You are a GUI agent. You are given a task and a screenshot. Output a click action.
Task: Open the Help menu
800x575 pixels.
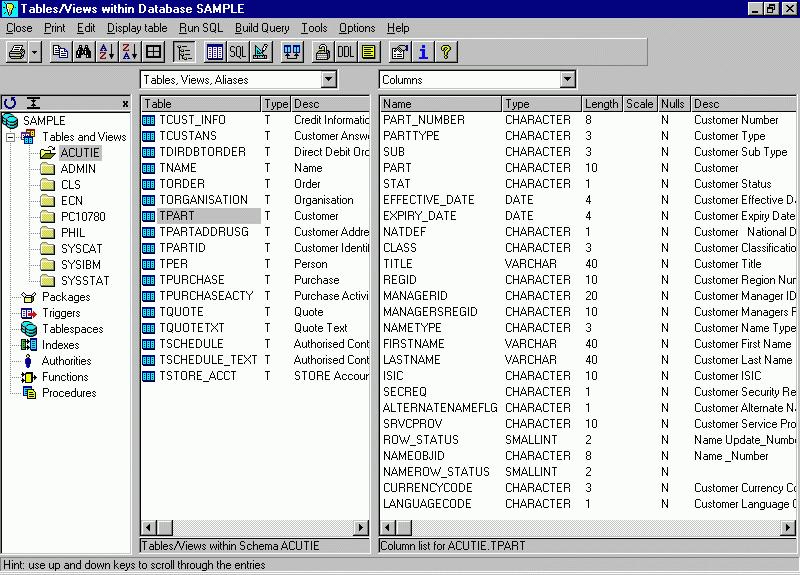point(398,28)
